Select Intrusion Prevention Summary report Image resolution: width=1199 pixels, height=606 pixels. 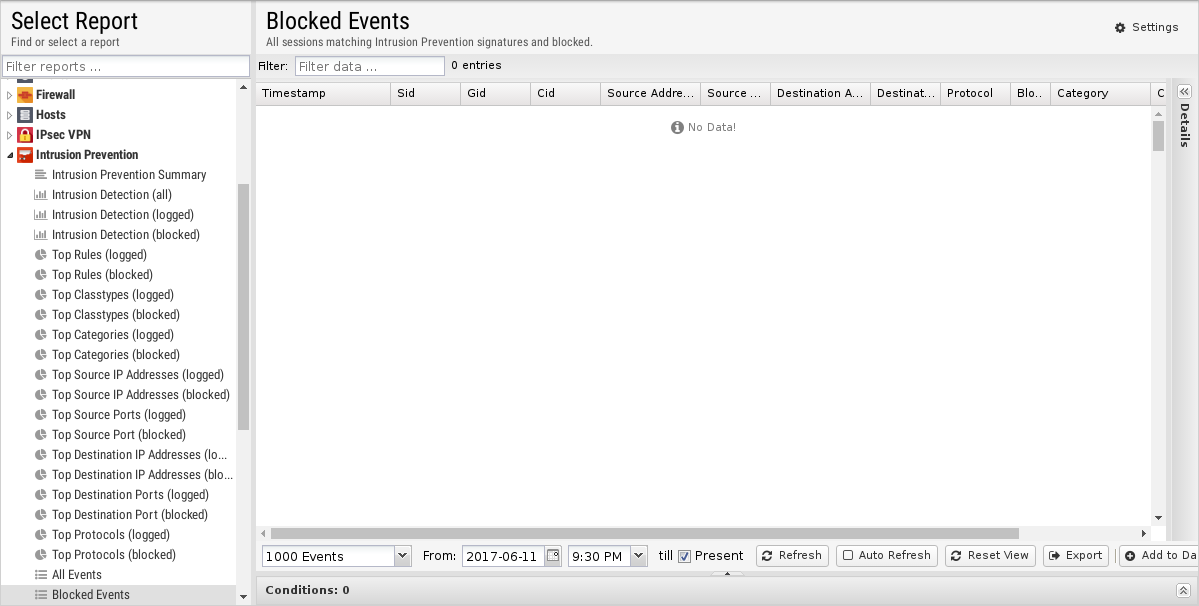point(128,175)
